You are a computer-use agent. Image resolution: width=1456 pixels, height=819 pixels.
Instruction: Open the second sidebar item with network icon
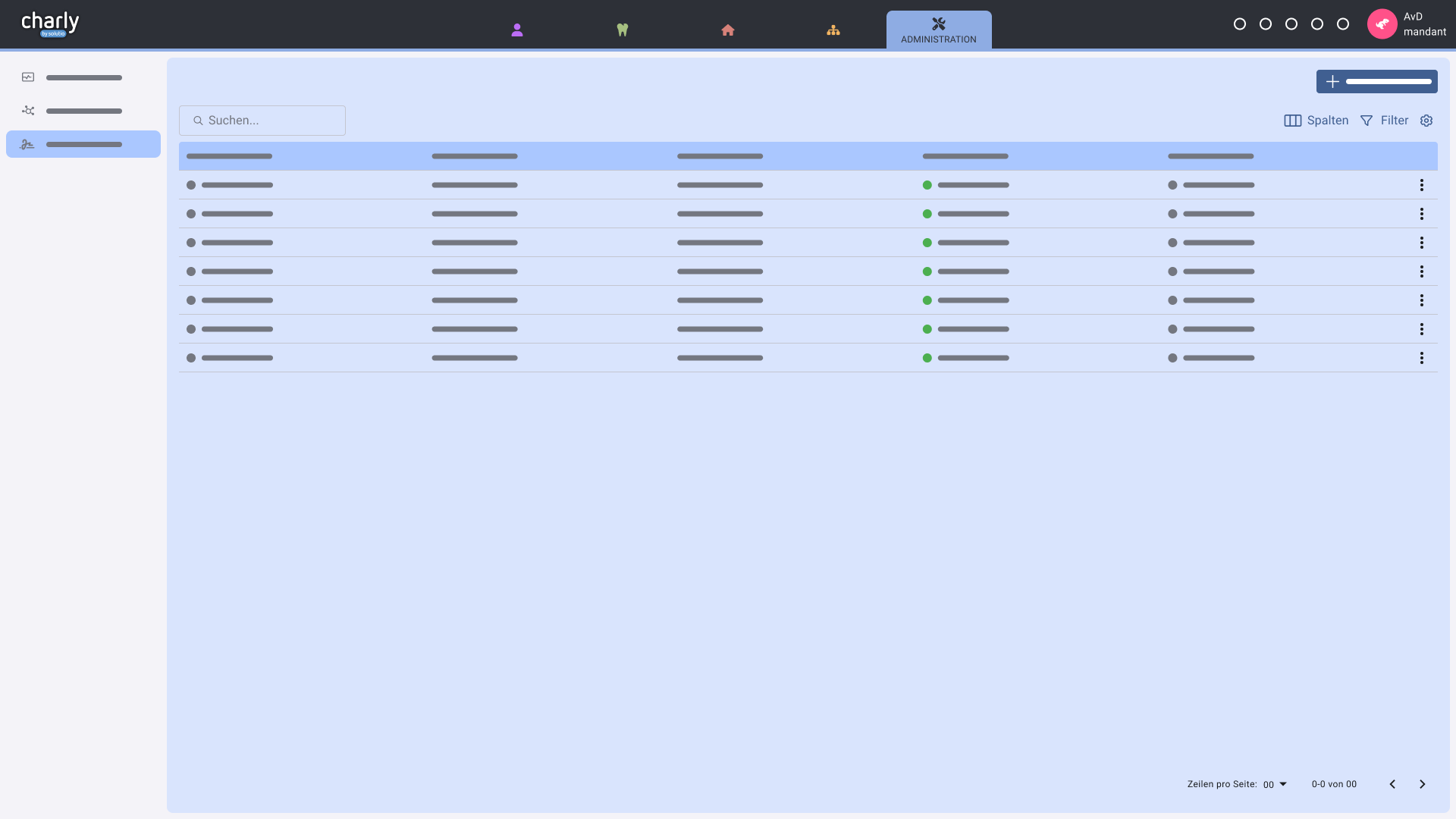83,111
